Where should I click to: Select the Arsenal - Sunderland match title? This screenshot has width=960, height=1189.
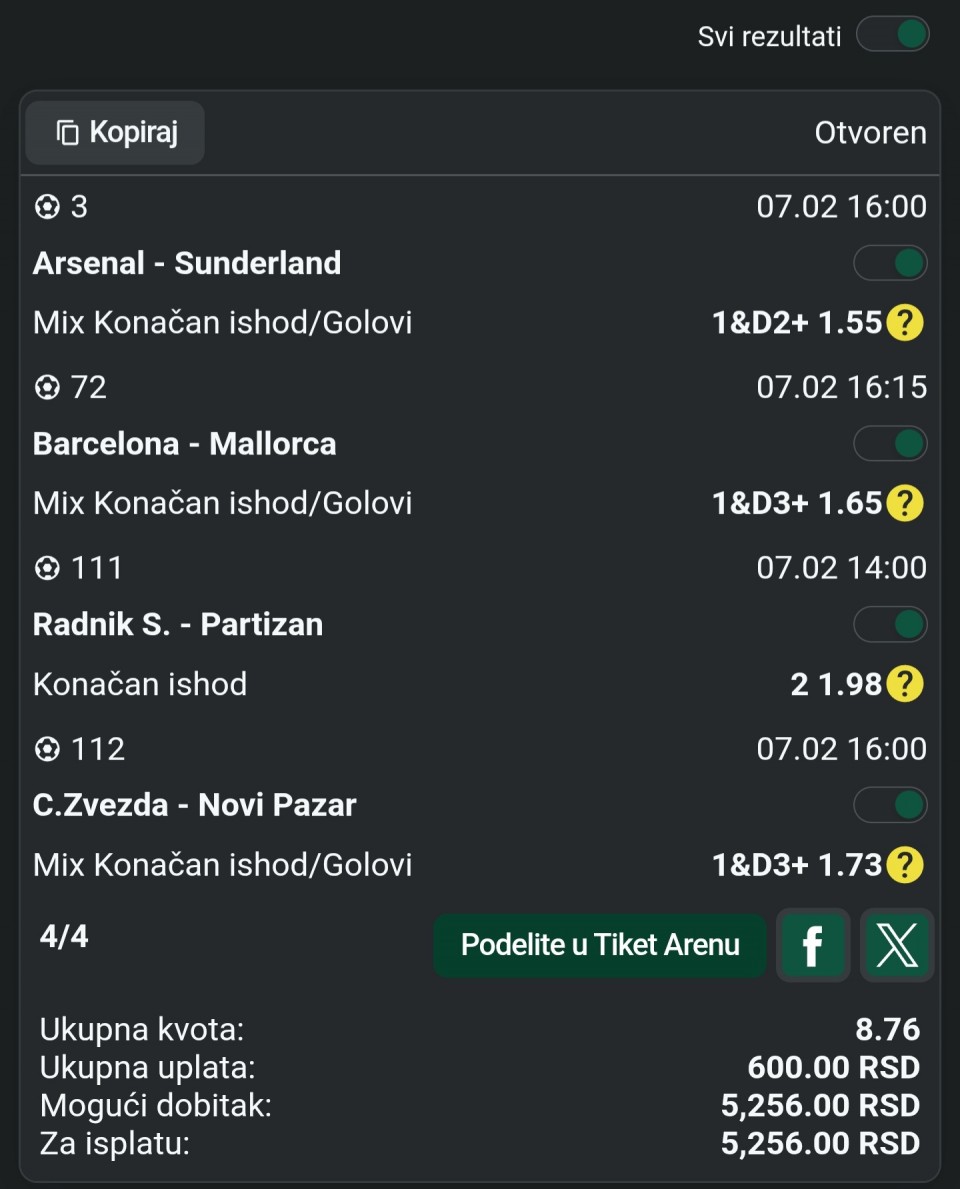[187, 263]
